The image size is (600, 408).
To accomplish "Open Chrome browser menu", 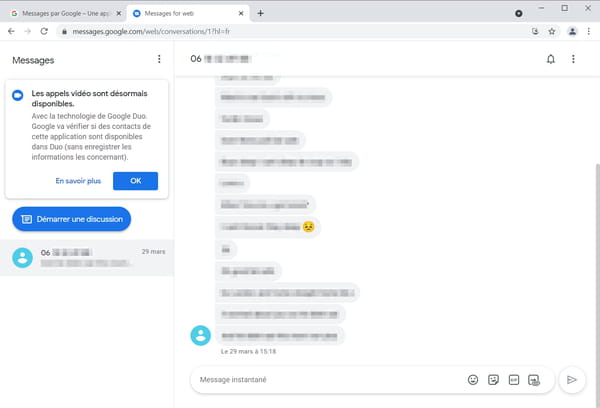I will tap(589, 31).
